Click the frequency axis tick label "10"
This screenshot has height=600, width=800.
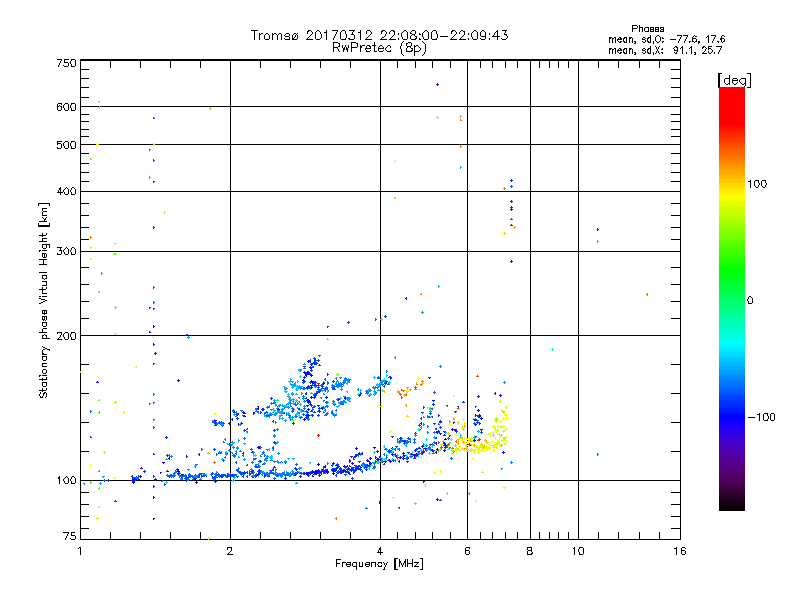coord(578,551)
